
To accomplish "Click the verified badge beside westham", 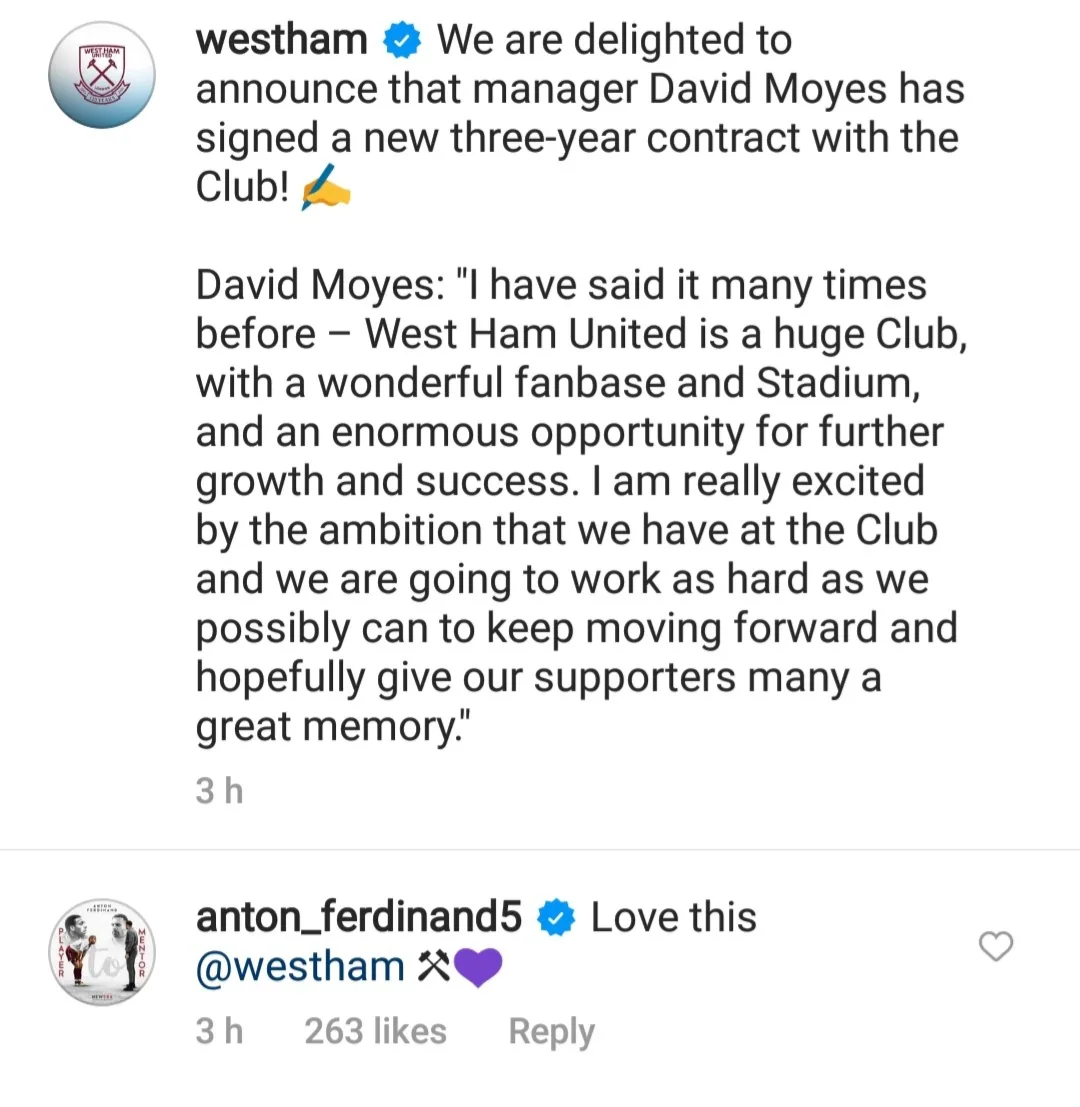I will tap(403, 42).
